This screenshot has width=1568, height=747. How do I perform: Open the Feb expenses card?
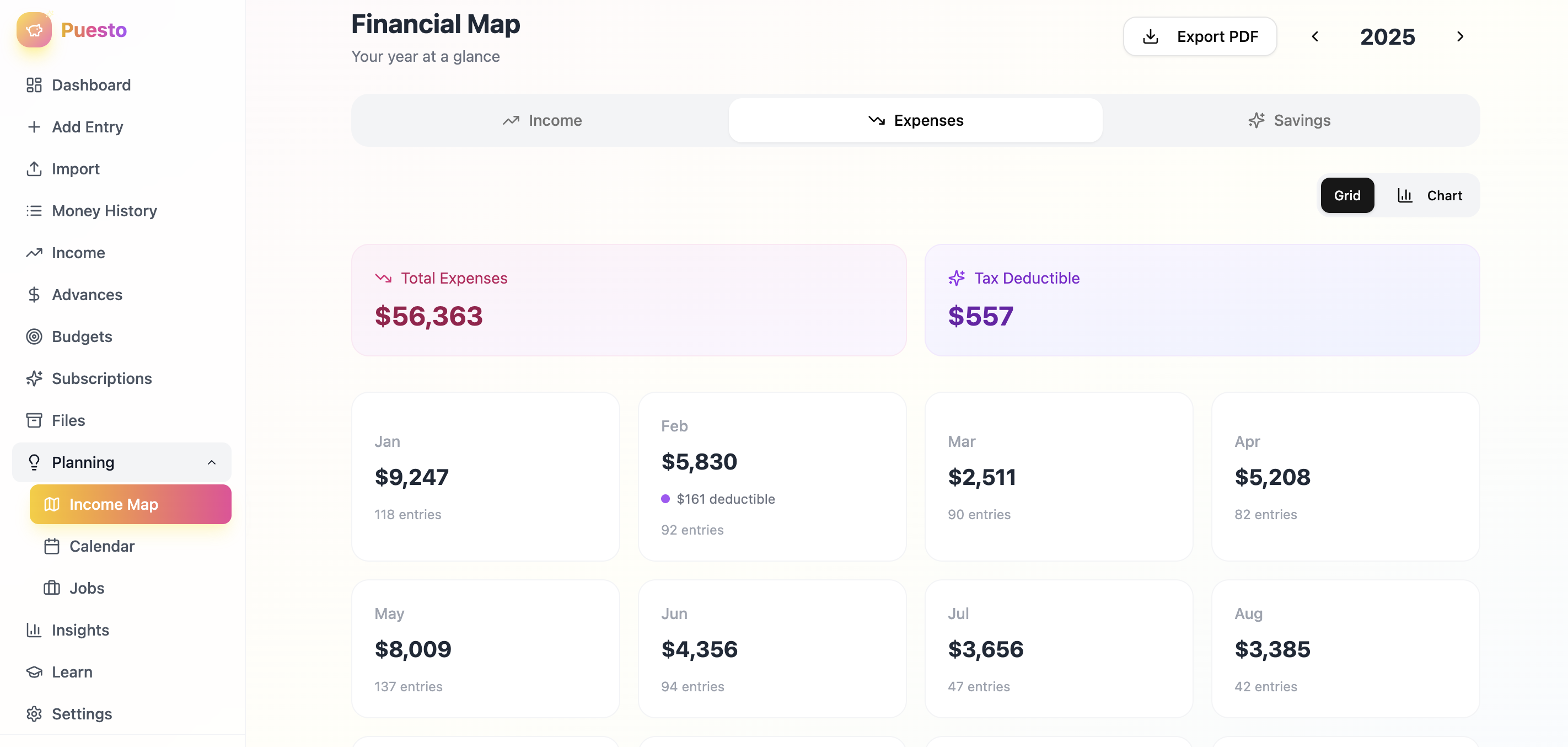(x=771, y=477)
